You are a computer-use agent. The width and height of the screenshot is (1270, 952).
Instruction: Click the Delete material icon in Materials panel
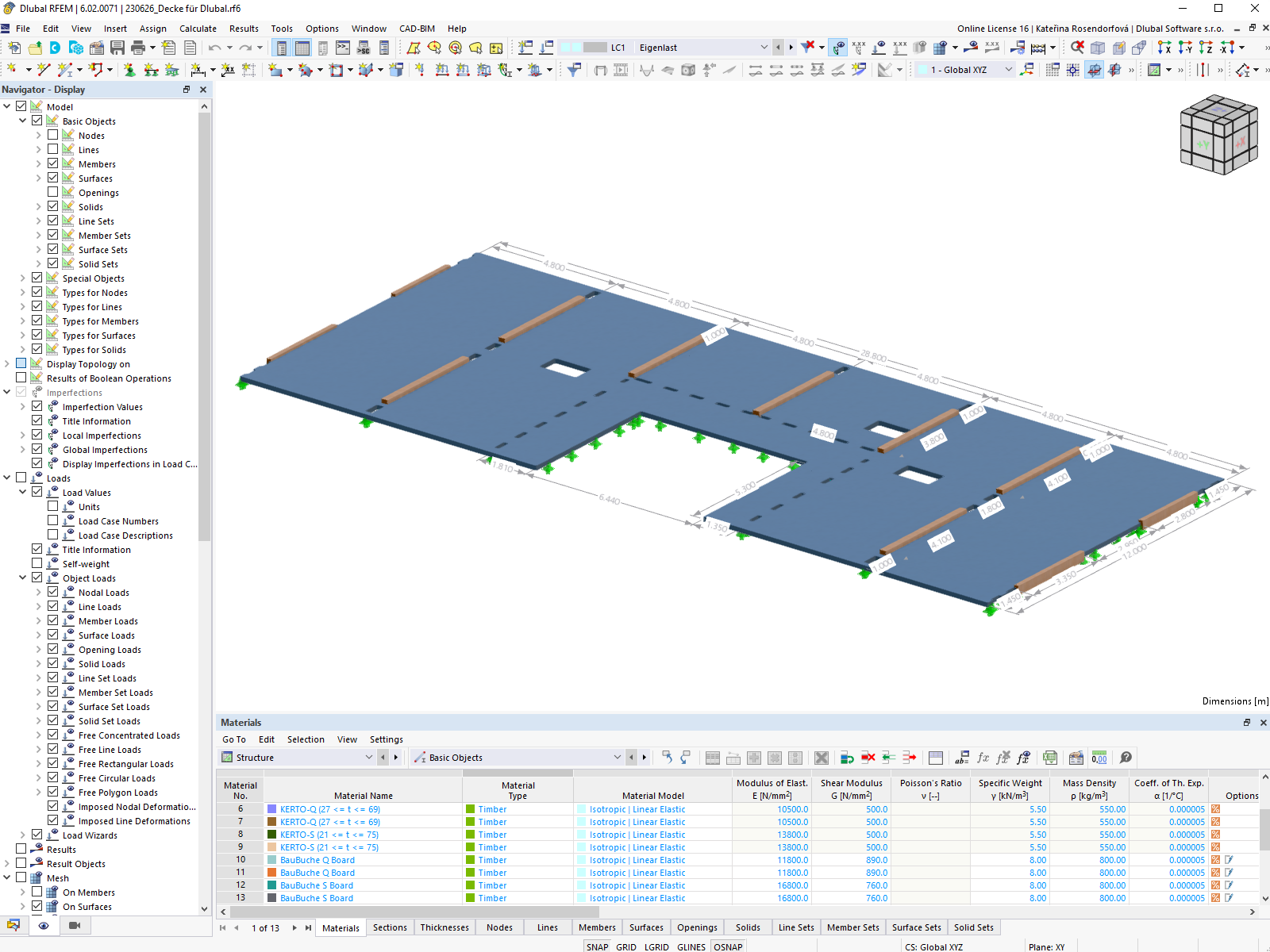[868, 758]
